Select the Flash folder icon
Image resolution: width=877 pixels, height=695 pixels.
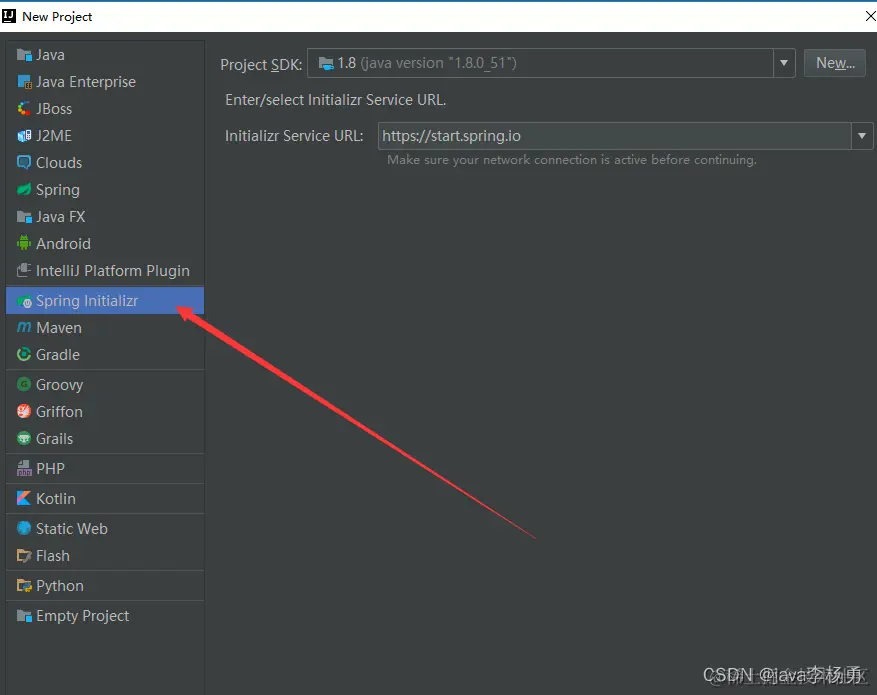pyautogui.click(x=24, y=556)
